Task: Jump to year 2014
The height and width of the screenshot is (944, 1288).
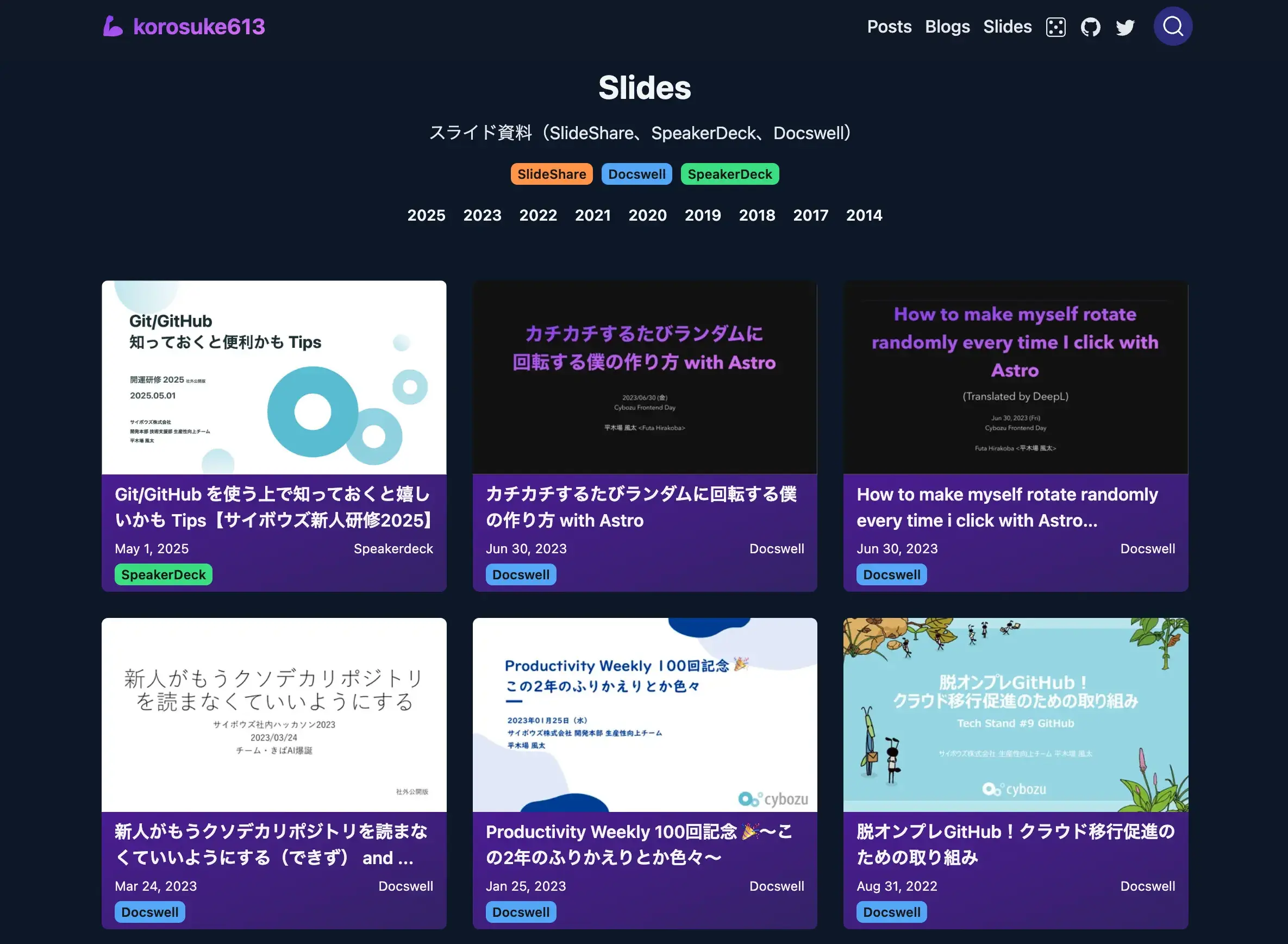Action: point(864,215)
